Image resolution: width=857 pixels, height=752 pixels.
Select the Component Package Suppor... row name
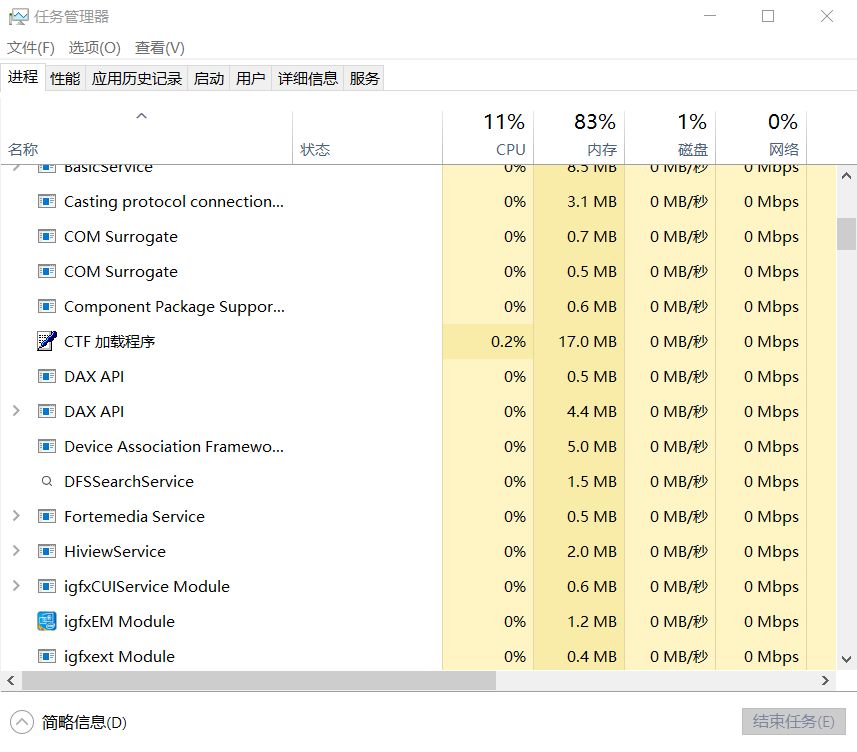[x=174, y=307]
